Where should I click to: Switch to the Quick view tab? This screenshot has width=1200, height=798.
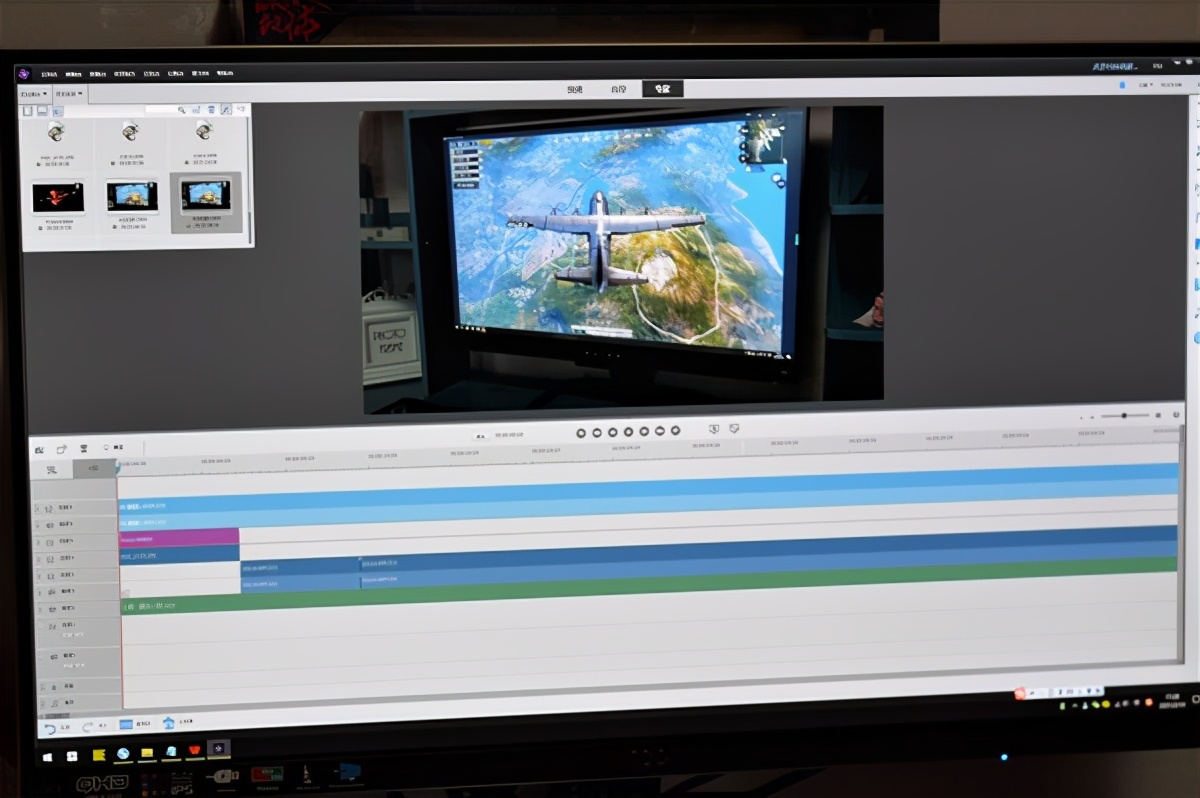pos(574,89)
